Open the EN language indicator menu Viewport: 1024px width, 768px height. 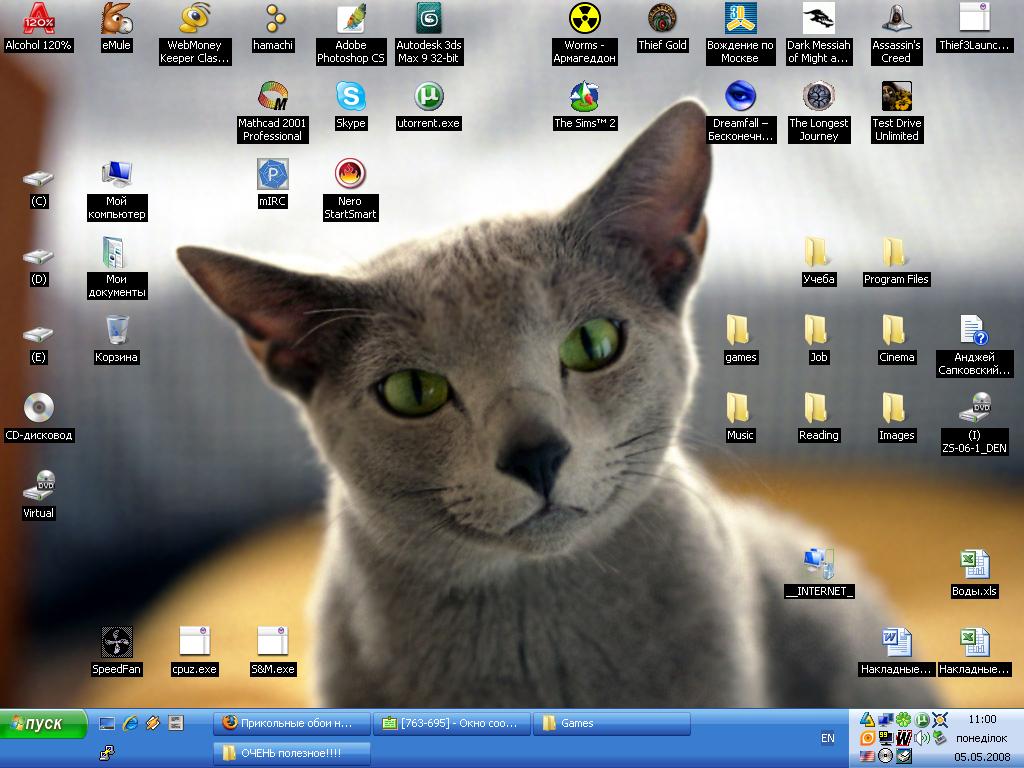pyautogui.click(x=827, y=738)
